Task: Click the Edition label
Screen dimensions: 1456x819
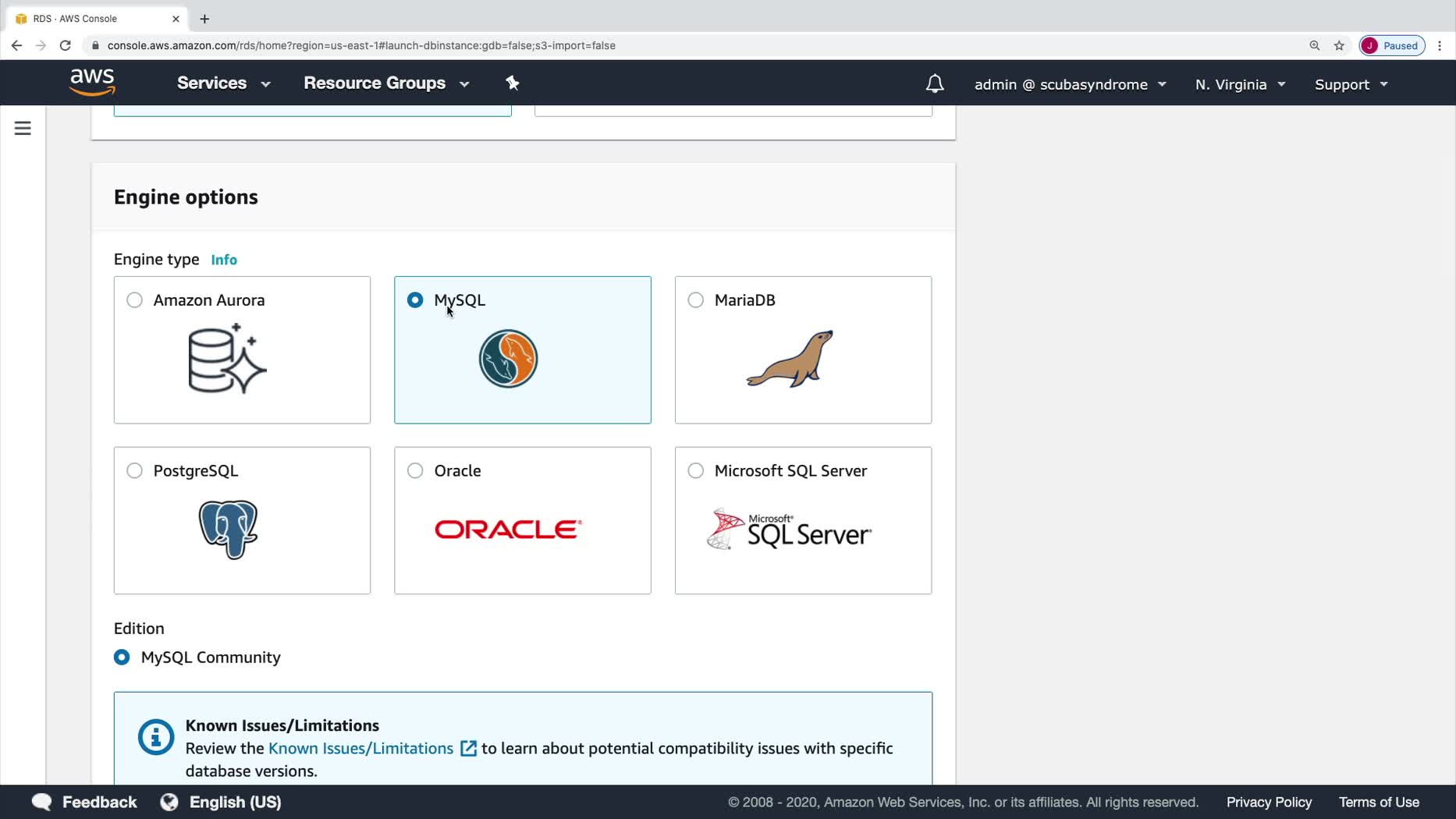Action: pyautogui.click(x=139, y=629)
